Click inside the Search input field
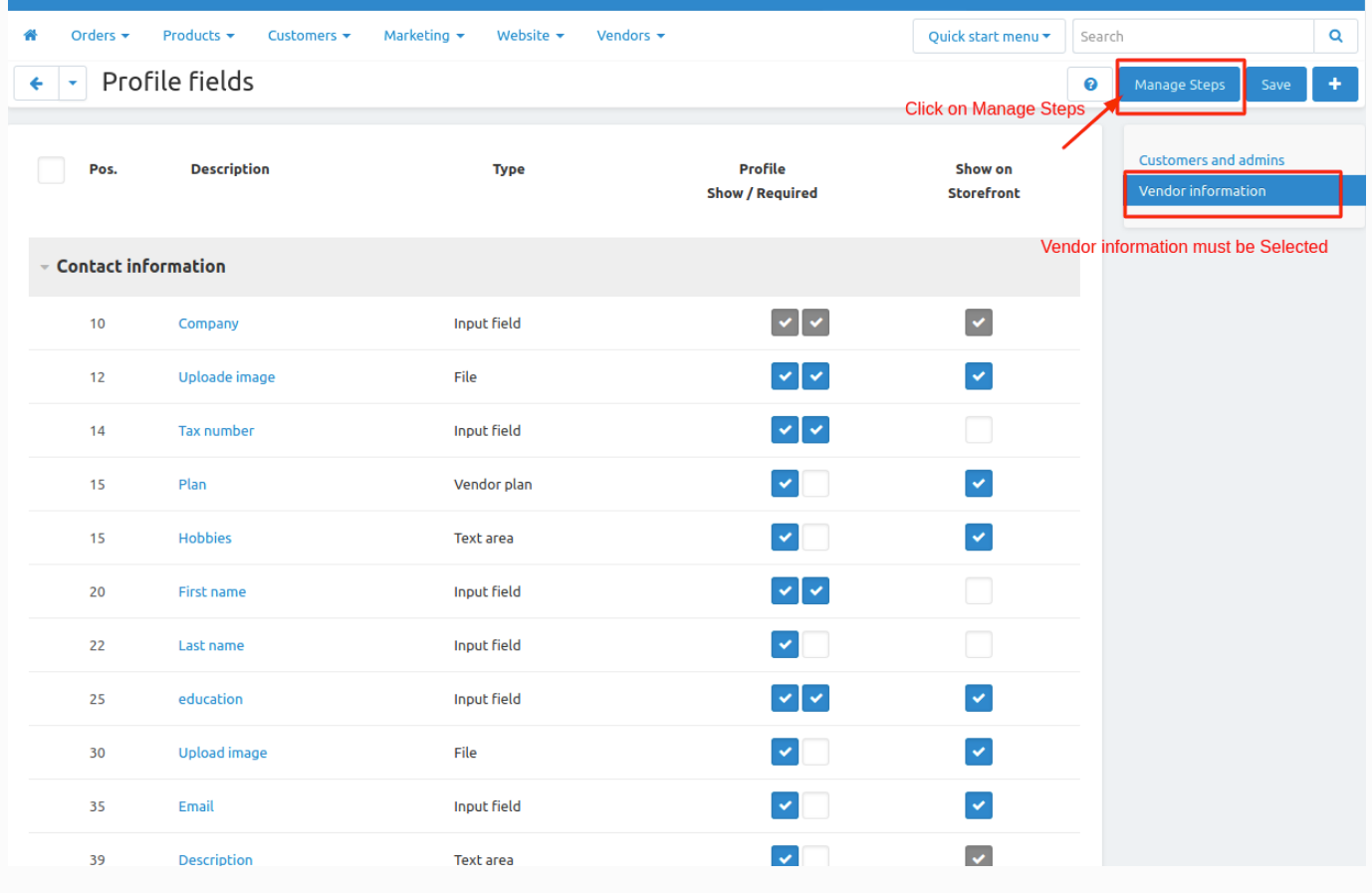This screenshot has width=1372, height=893. point(1192,36)
